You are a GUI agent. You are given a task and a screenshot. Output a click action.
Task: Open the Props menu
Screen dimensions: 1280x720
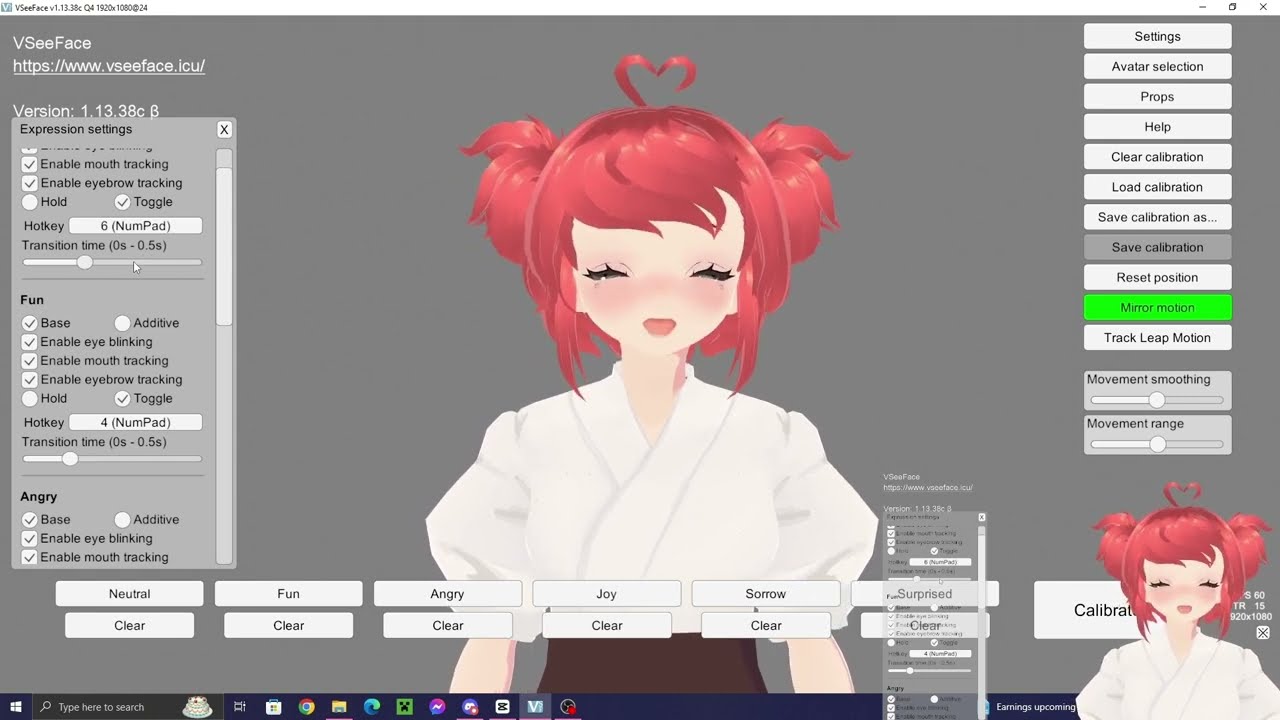[1157, 97]
